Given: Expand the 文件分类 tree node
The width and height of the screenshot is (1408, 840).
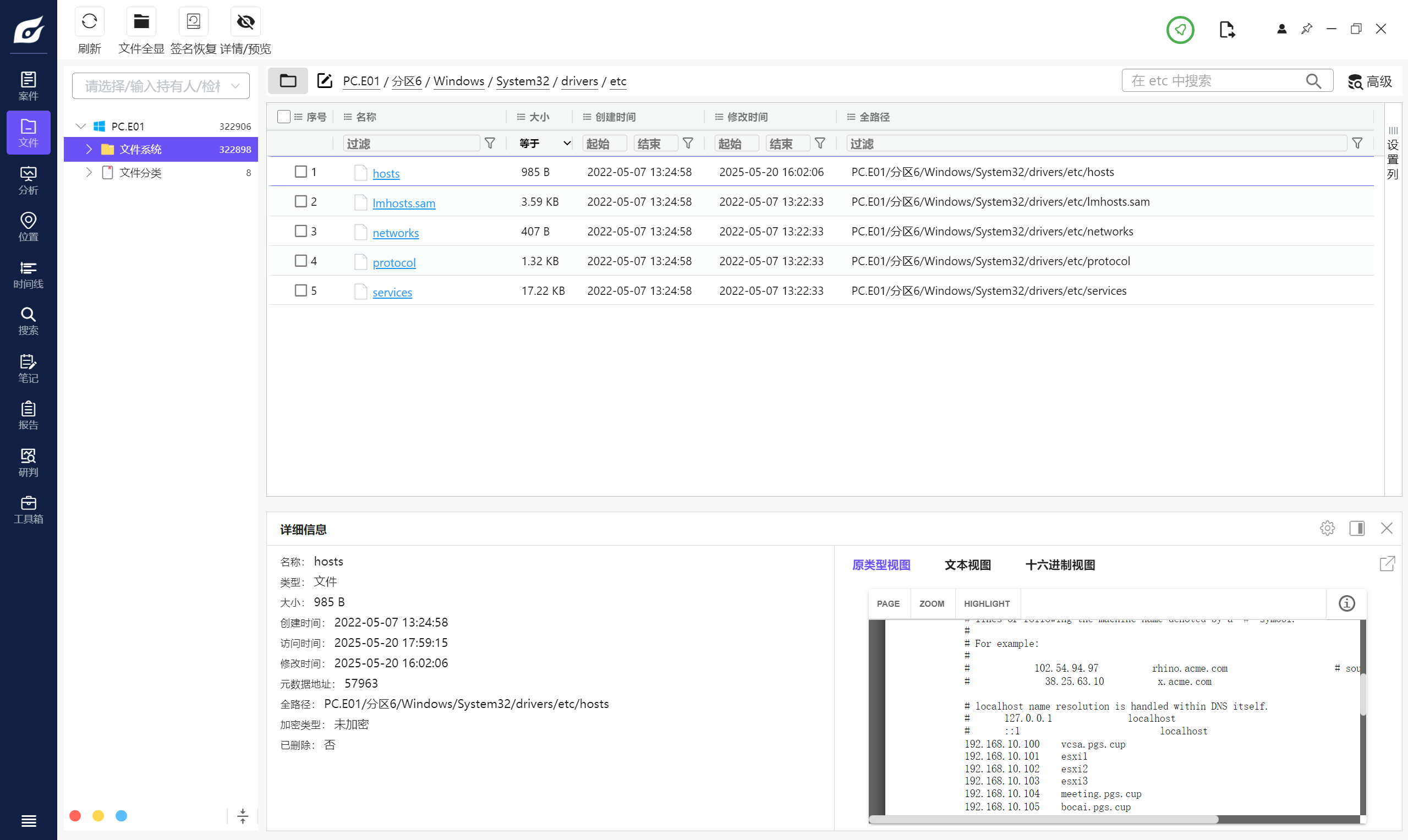Looking at the screenshot, I should pyautogui.click(x=89, y=172).
